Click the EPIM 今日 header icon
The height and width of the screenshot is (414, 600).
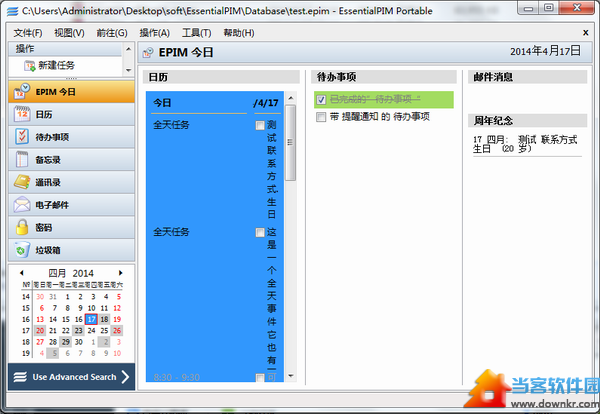(148, 52)
